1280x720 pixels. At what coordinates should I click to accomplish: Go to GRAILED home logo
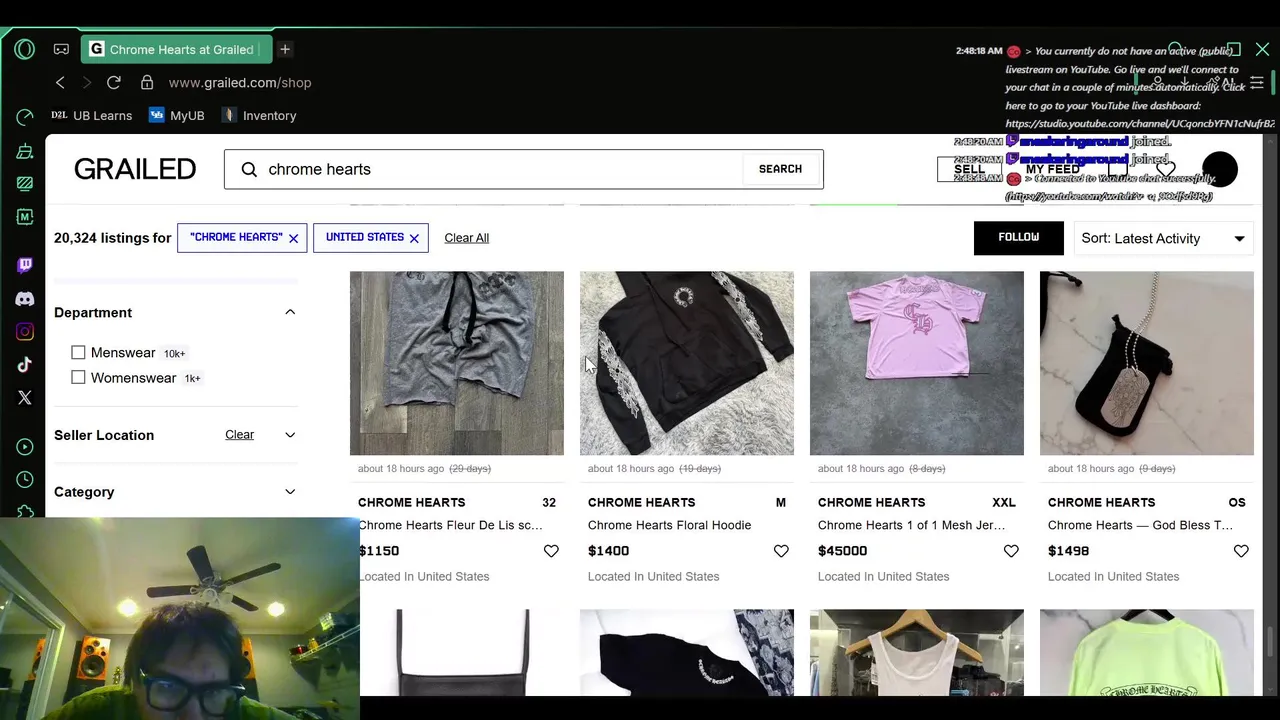(x=135, y=169)
